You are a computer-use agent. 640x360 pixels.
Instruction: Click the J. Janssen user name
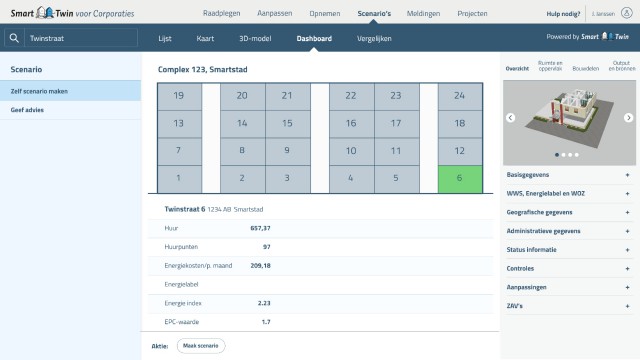603,14
